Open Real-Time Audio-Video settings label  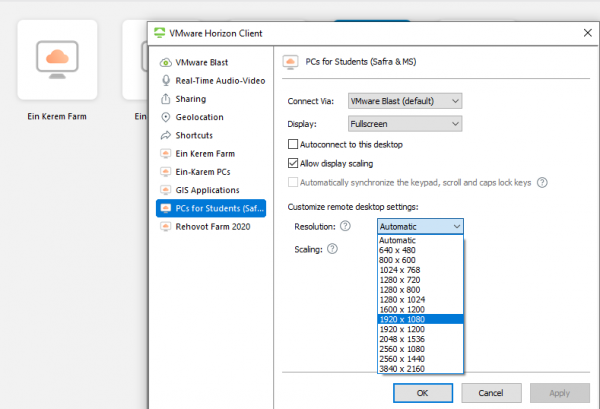(x=220, y=81)
